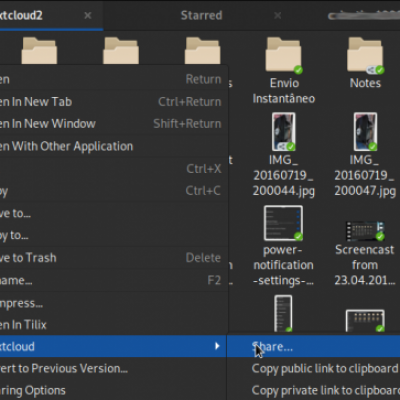This screenshot has width=400, height=400.
Task: Close the Nextcloud2 tab
Action: [88, 15]
